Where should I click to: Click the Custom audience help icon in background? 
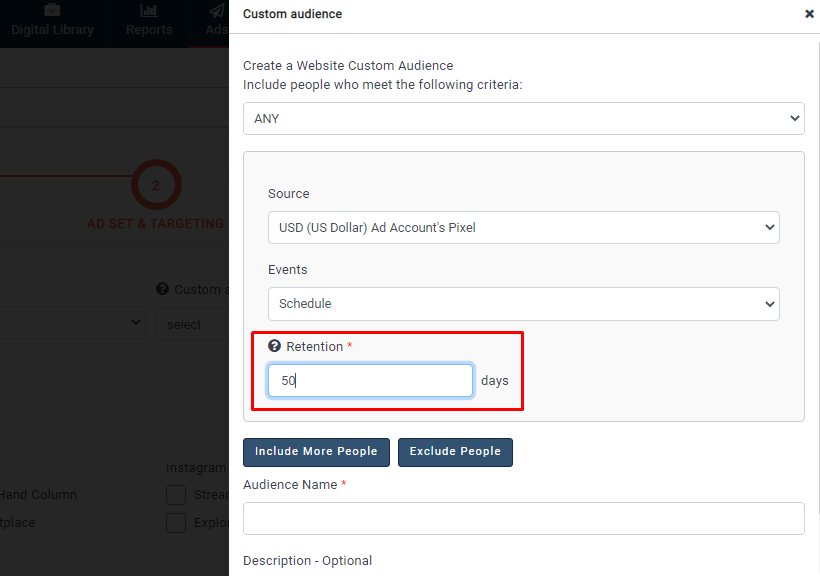tap(162, 289)
